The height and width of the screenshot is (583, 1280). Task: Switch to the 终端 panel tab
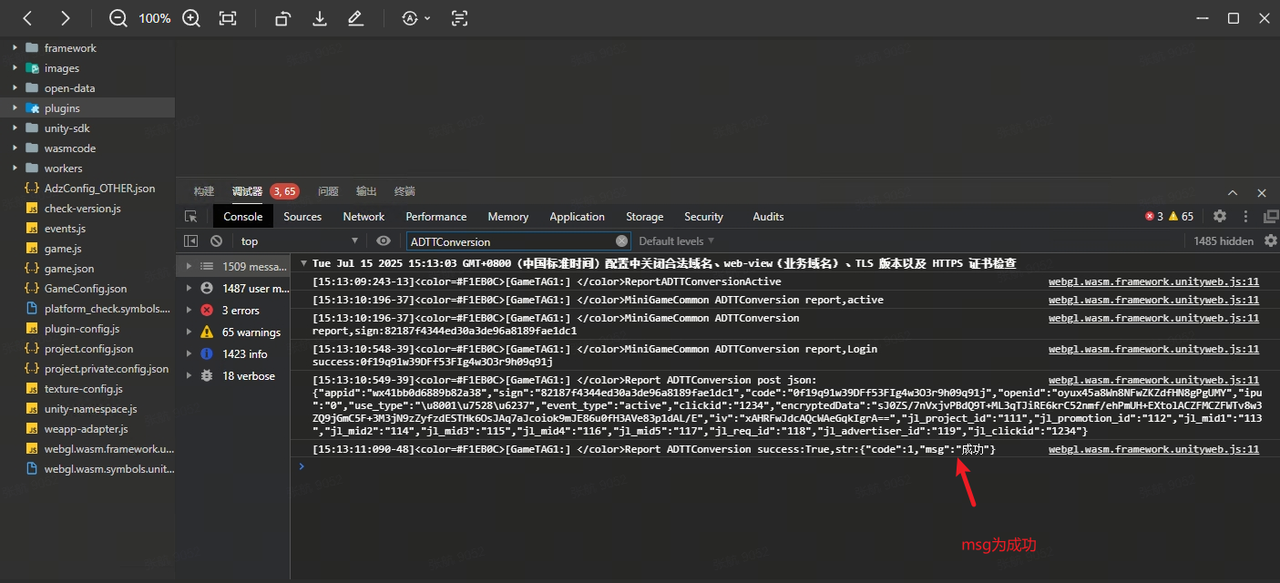click(405, 191)
